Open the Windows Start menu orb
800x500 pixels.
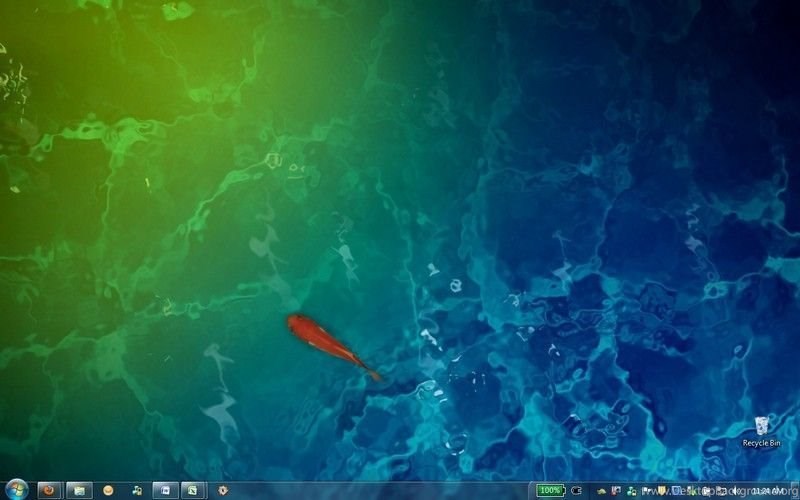click(x=15, y=490)
